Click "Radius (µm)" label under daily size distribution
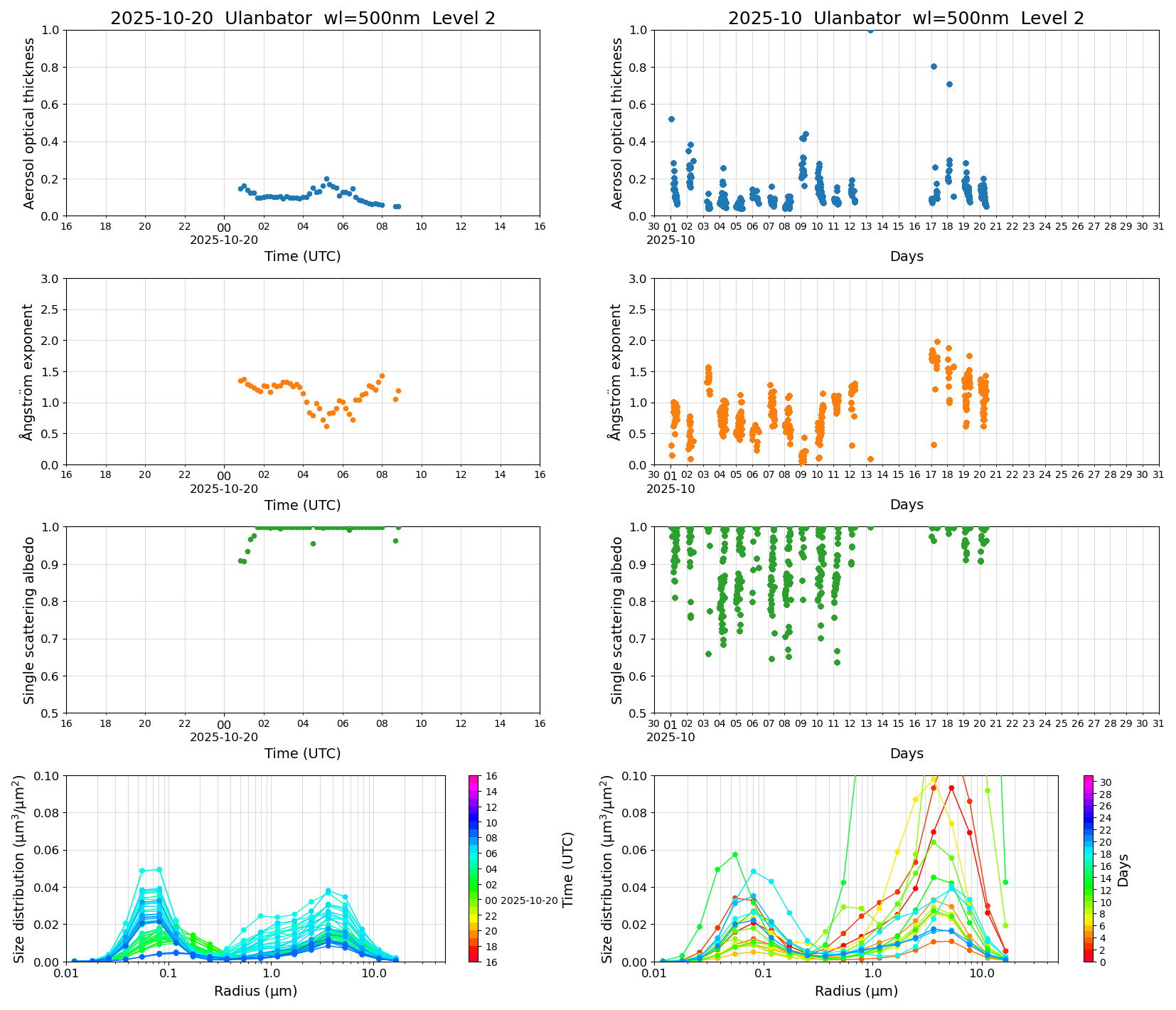The image size is (1176, 1010). [255, 991]
